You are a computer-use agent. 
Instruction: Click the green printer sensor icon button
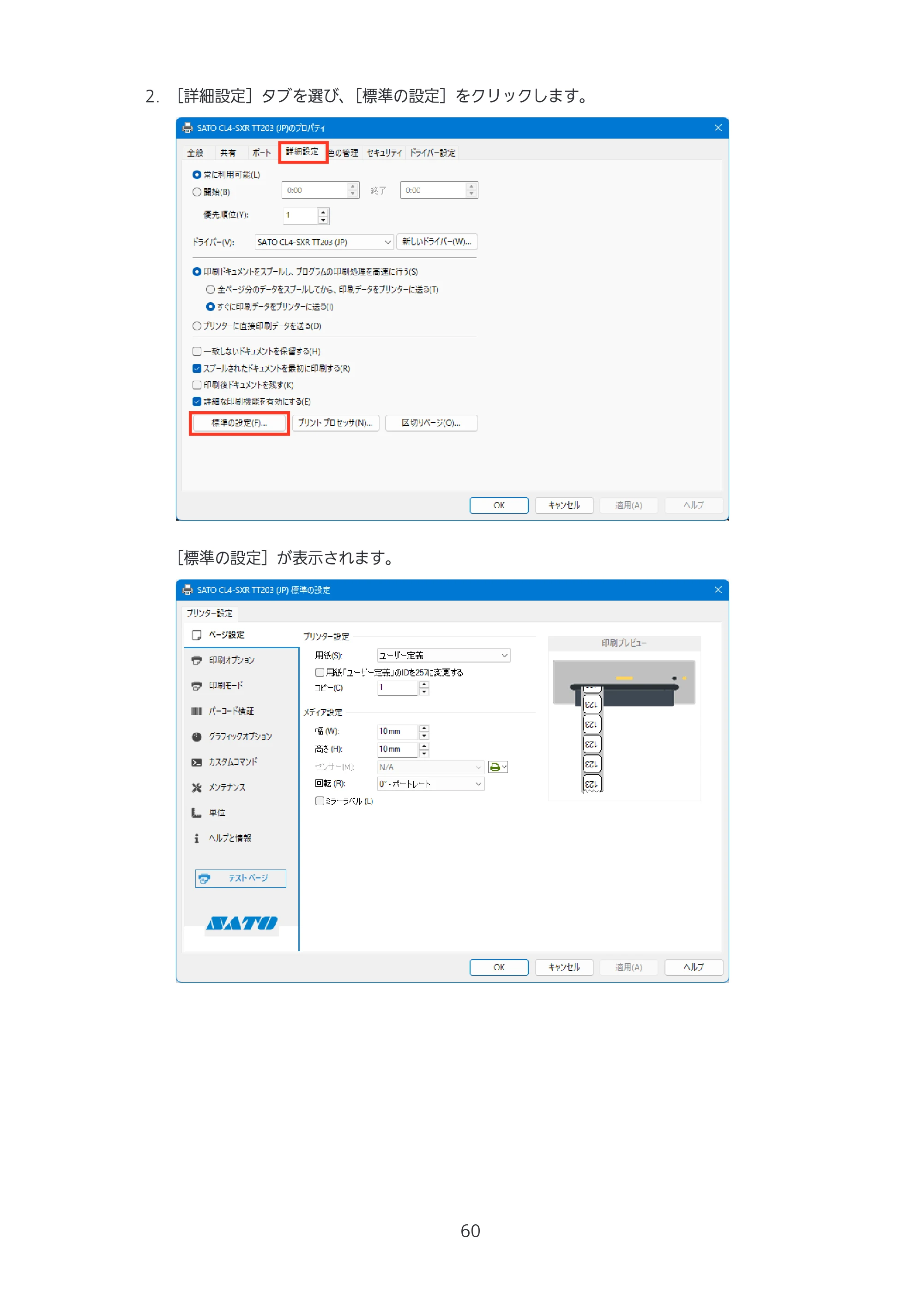(497, 767)
